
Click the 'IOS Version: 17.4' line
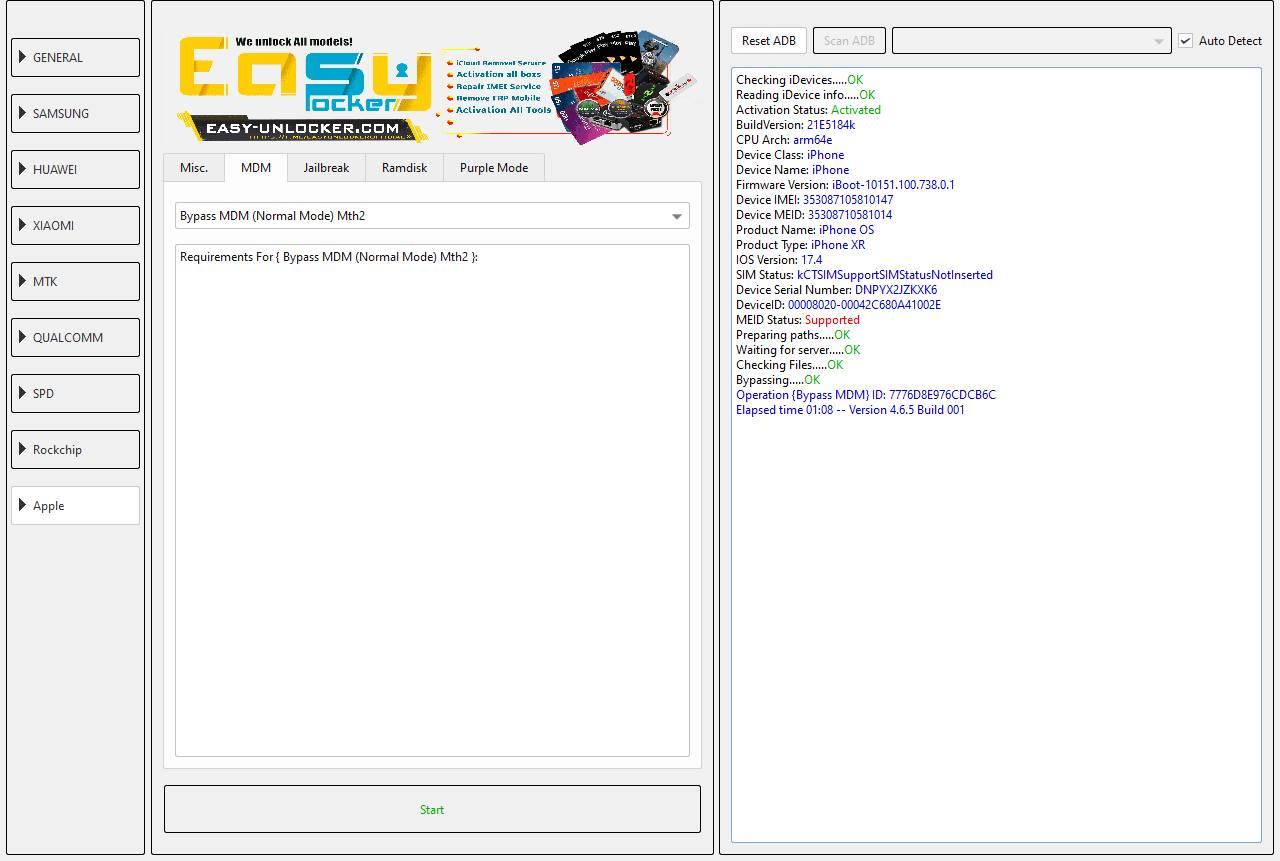(779, 260)
